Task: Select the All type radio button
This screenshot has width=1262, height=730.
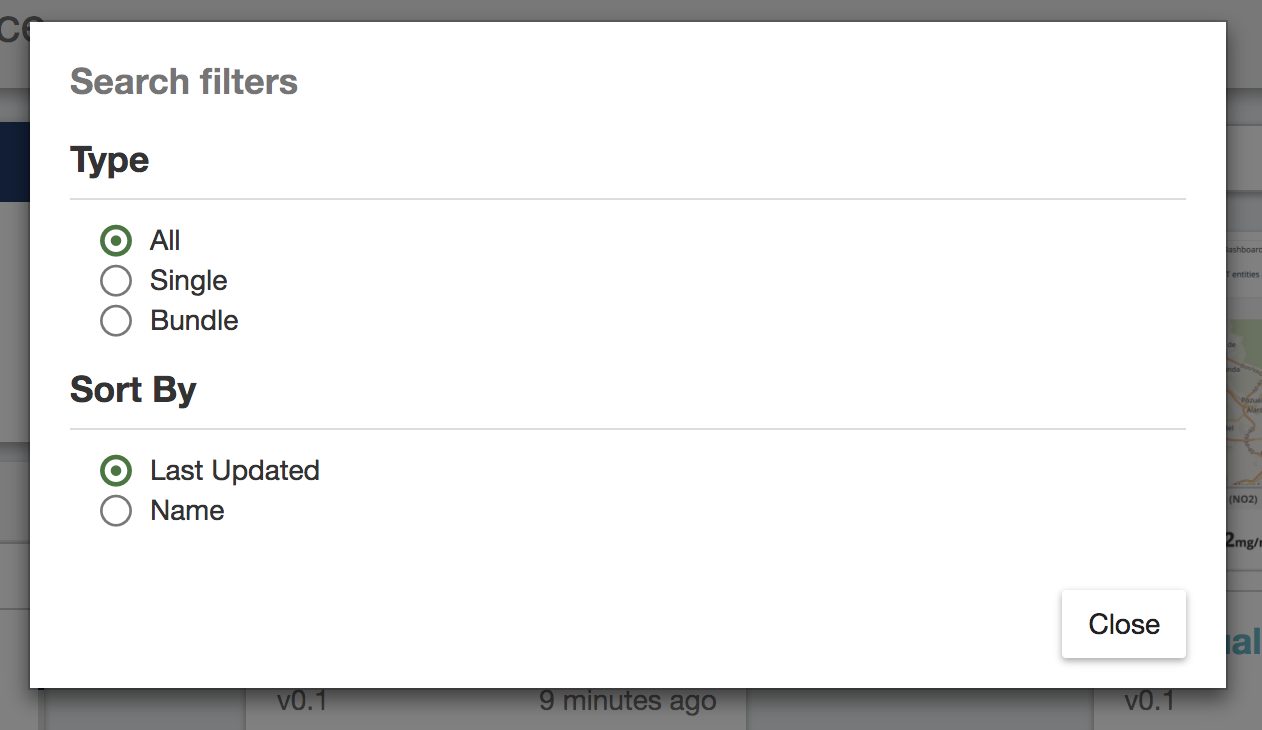Action: pos(116,240)
